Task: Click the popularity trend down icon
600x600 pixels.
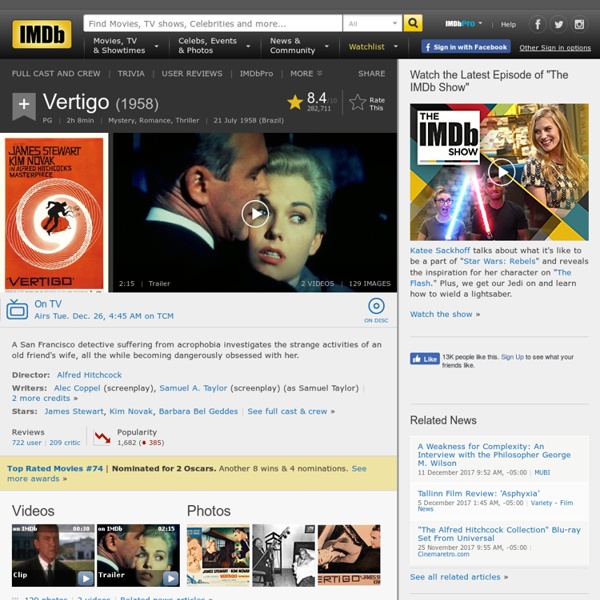Action: point(102,437)
